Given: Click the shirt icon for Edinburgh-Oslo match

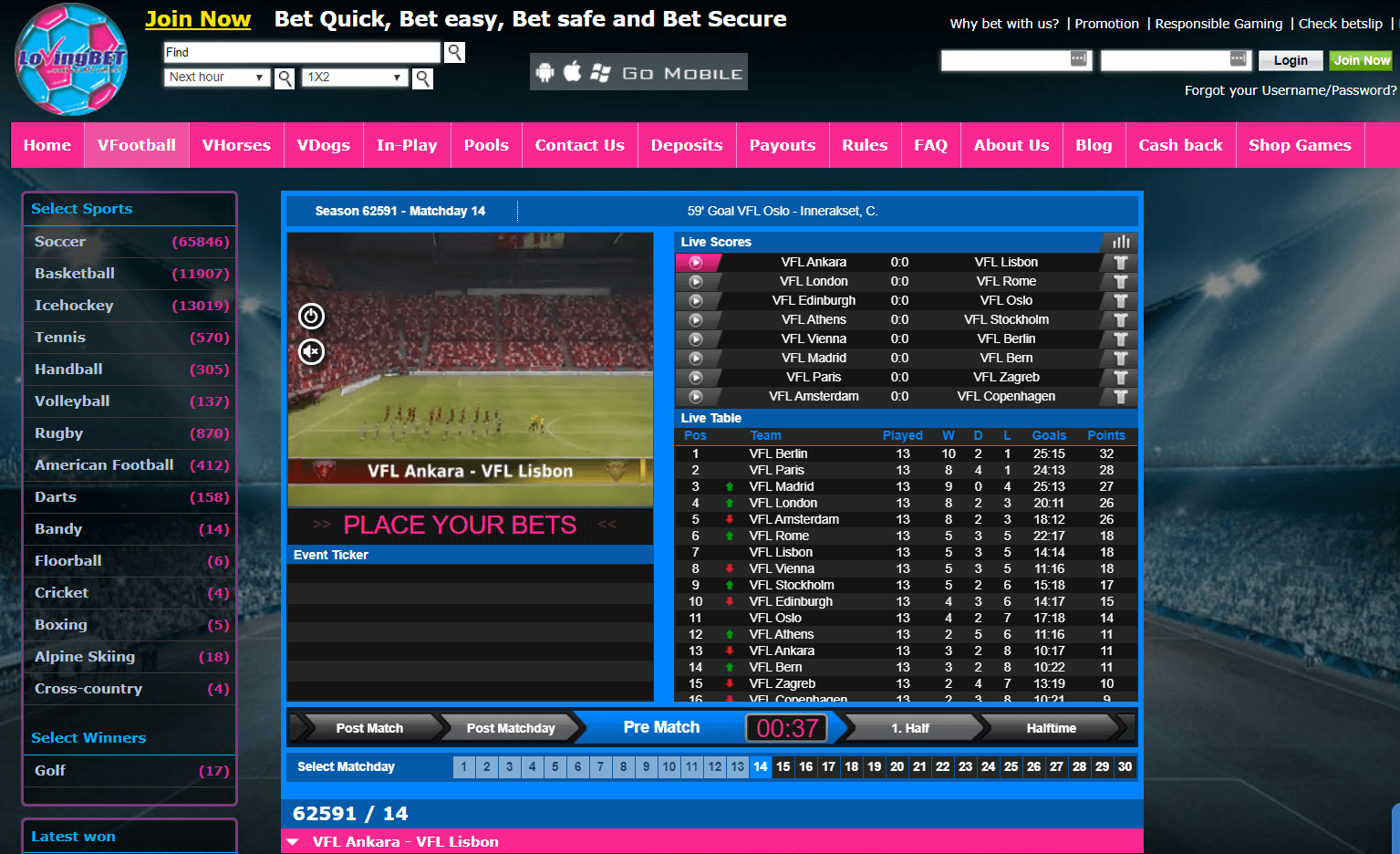Looking at the screenshot, I should (x=1121, y=300).
